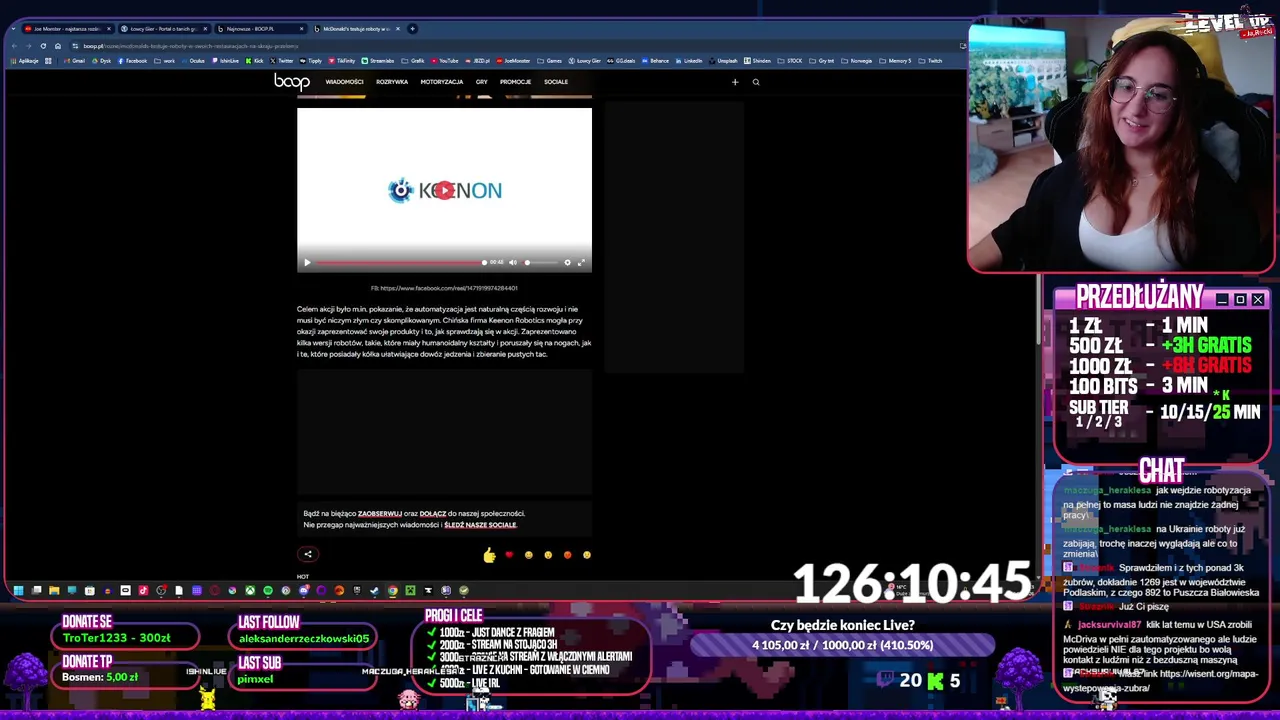Open the Norwegia bookmark folder

(x=856, y=61)
